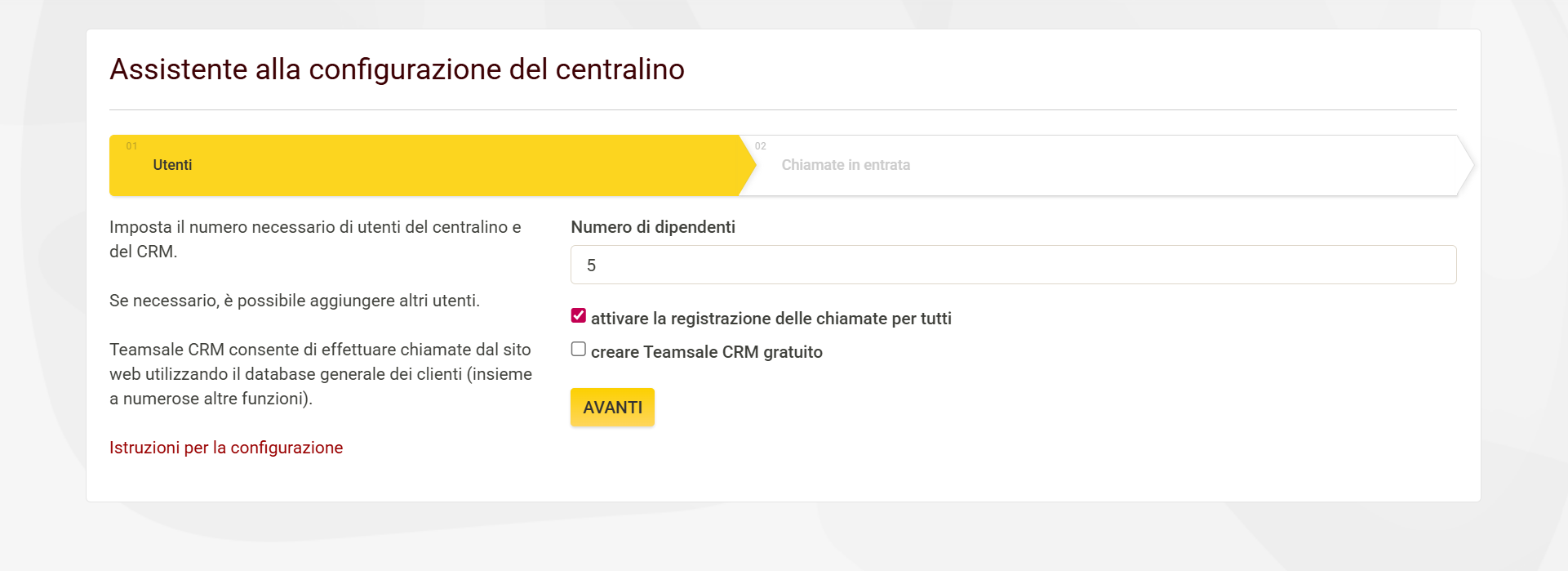Proceed to next step with AVANTI
Screen dimensions: 1568x571
pyautogui.click(x=612, y=406)
